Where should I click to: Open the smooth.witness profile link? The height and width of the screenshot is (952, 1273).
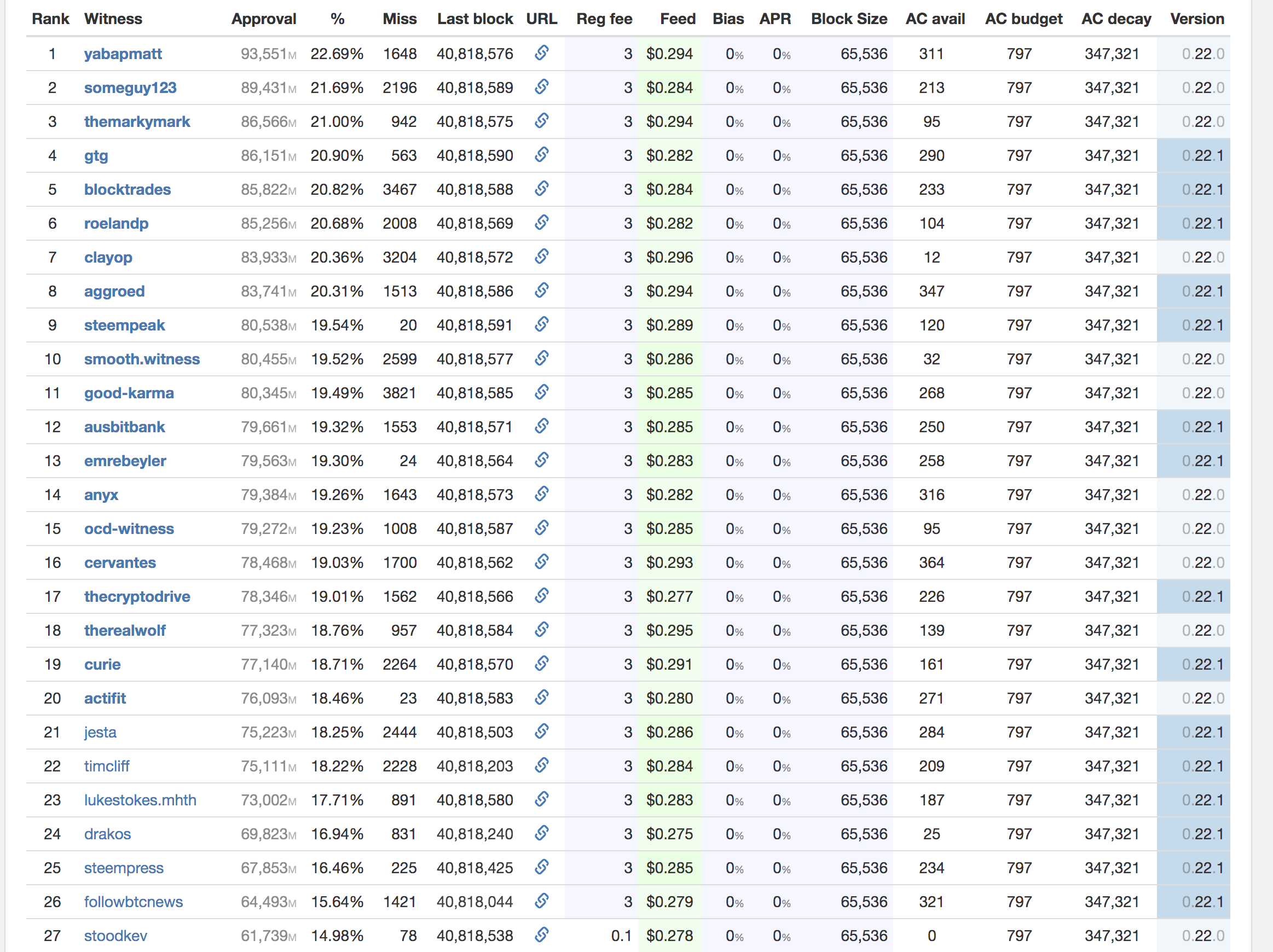tap(142, 359)
